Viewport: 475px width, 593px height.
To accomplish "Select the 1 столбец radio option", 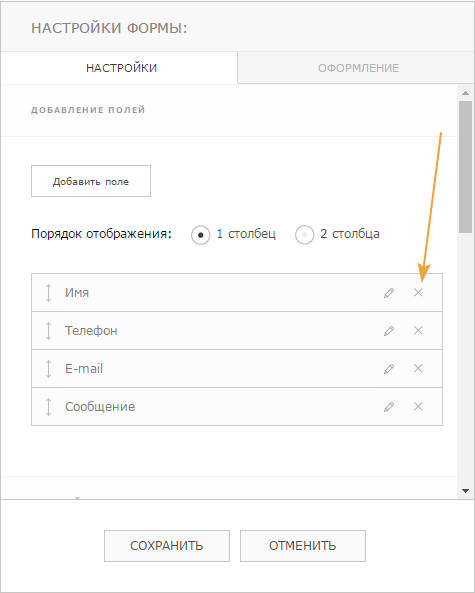I will click(200, 235).
